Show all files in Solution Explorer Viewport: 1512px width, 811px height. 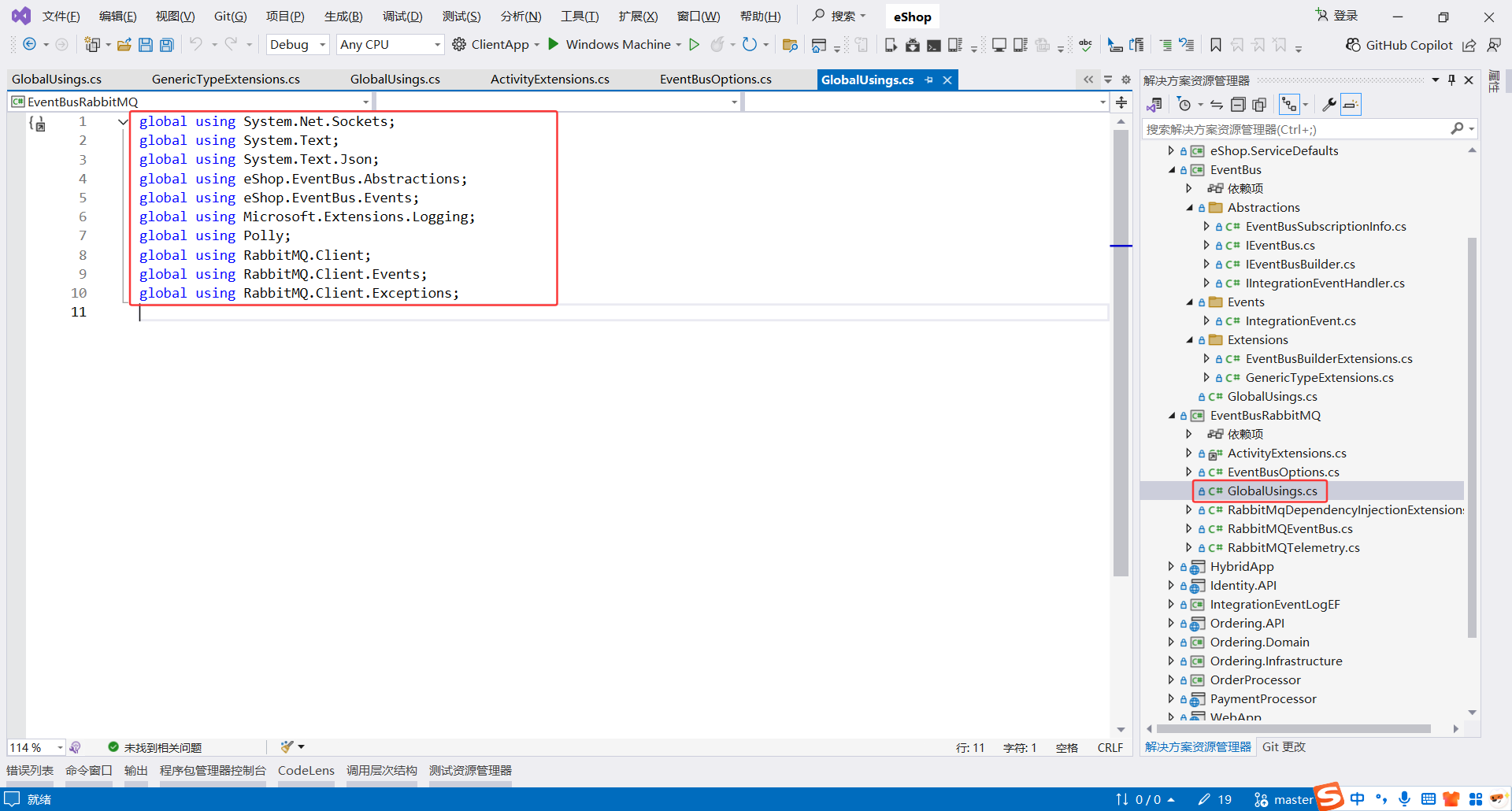pos(1259,104)
